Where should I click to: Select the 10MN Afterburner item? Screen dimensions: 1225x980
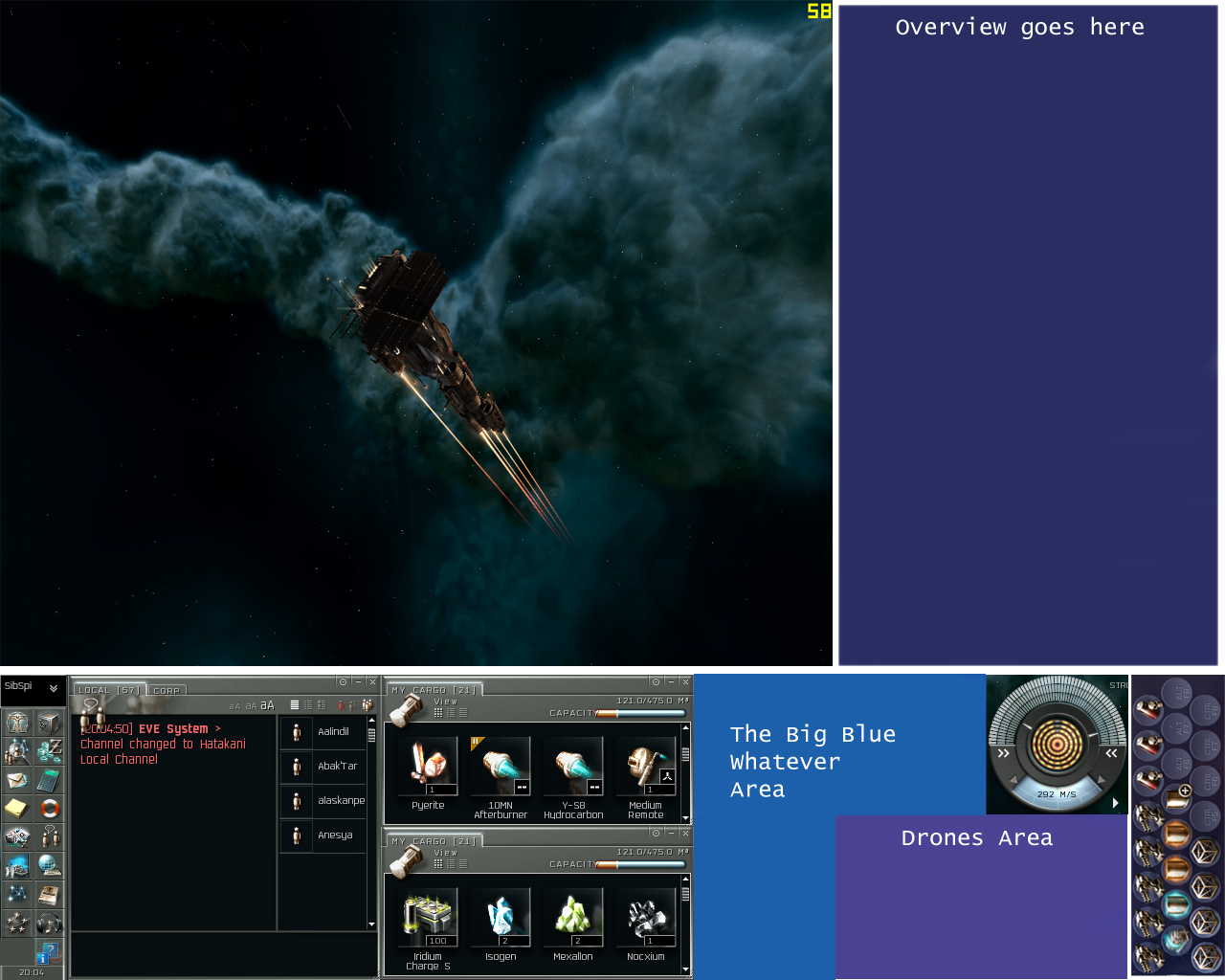click(501, 777)
